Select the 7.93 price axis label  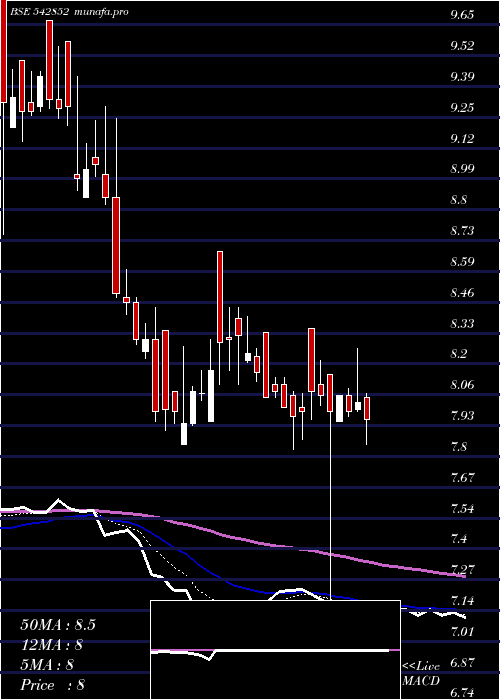tap(462, 416)
